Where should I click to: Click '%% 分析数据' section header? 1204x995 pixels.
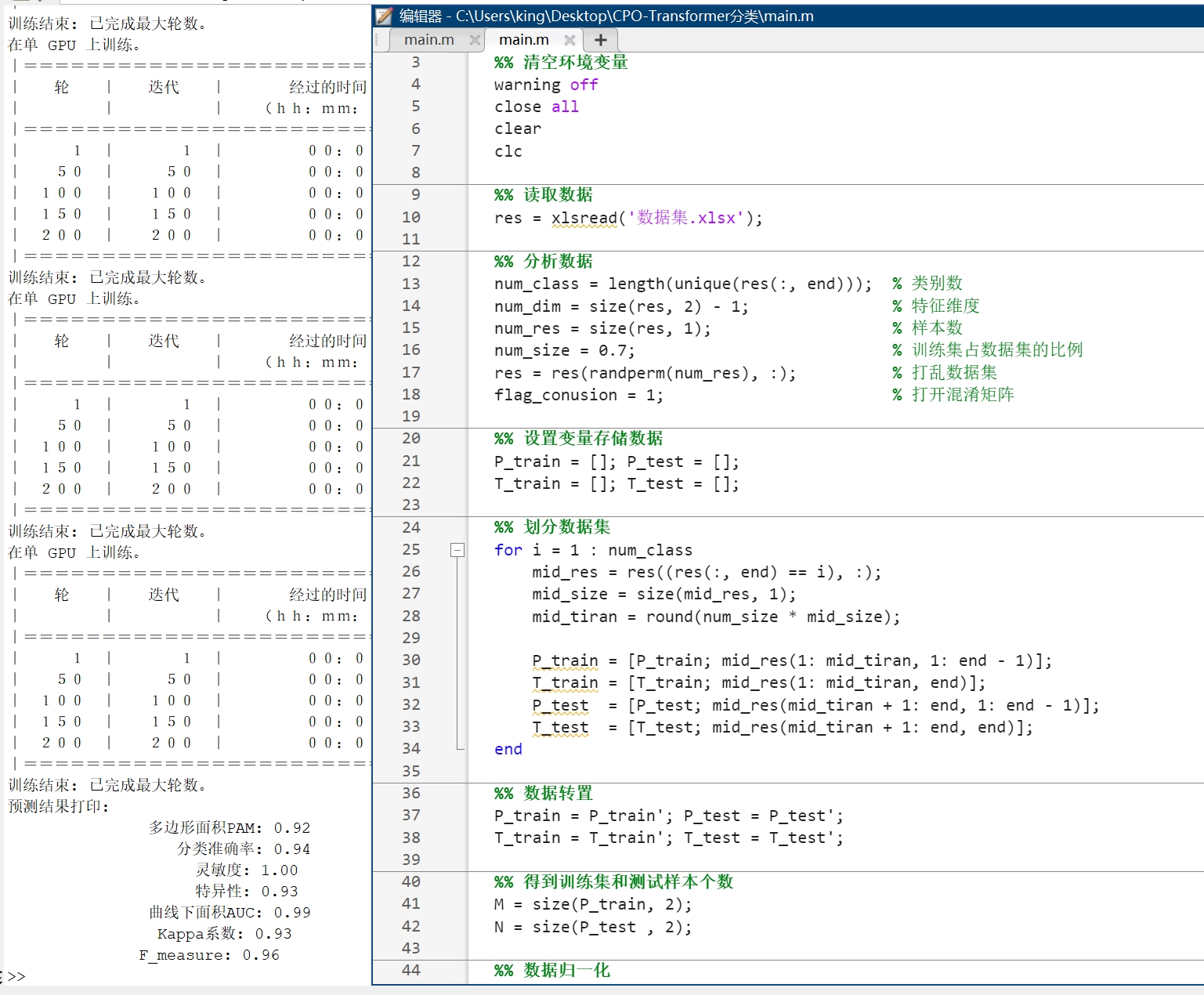544,262
